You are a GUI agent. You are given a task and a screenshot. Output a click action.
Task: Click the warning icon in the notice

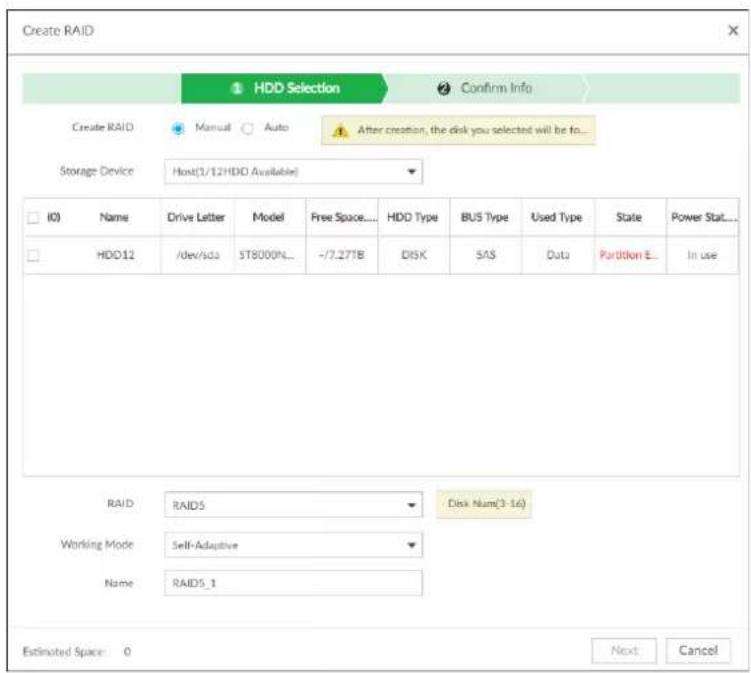click(340, 130)
